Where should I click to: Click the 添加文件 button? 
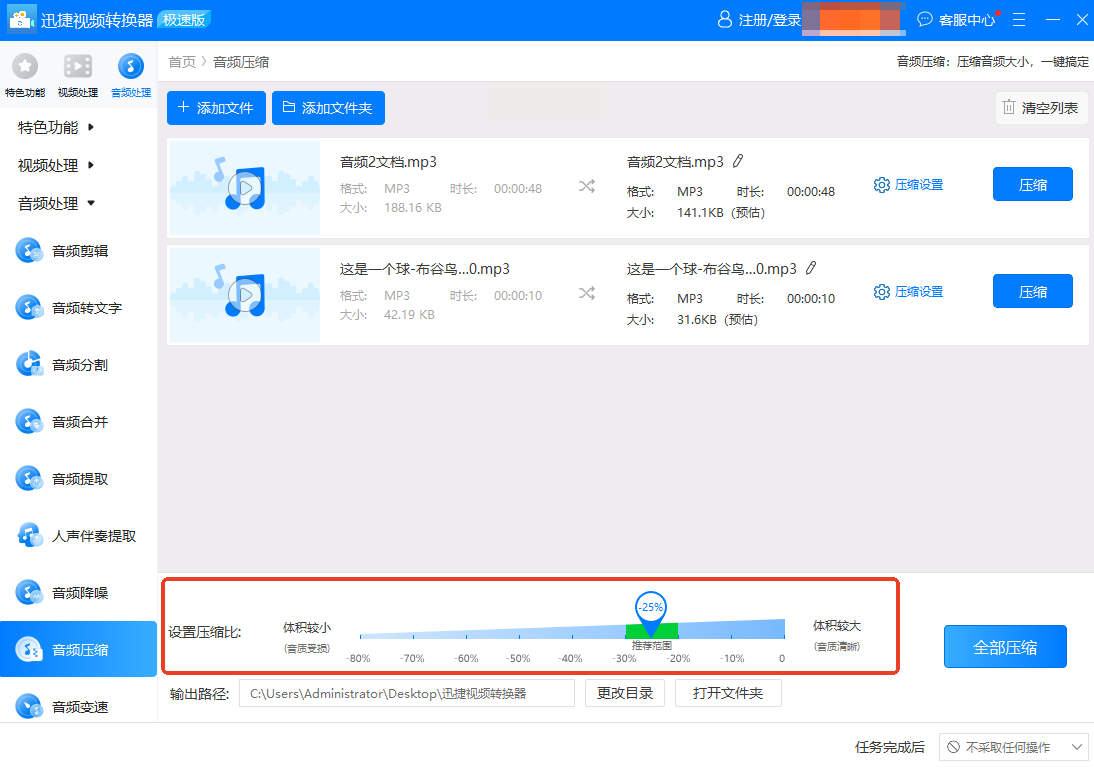pyautogui.click(x=216, y=107)
